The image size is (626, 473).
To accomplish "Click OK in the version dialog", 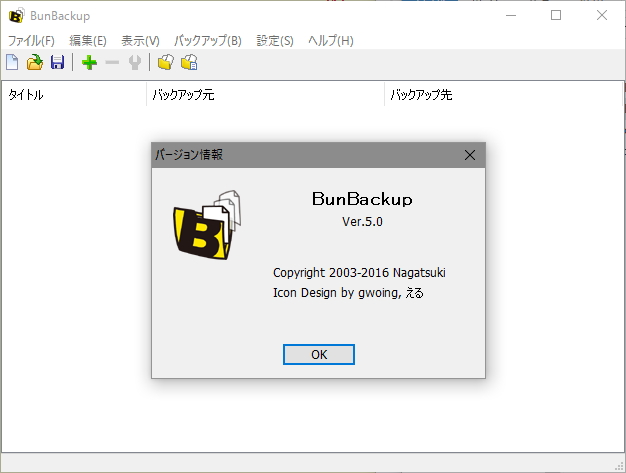I will (319, 354).
